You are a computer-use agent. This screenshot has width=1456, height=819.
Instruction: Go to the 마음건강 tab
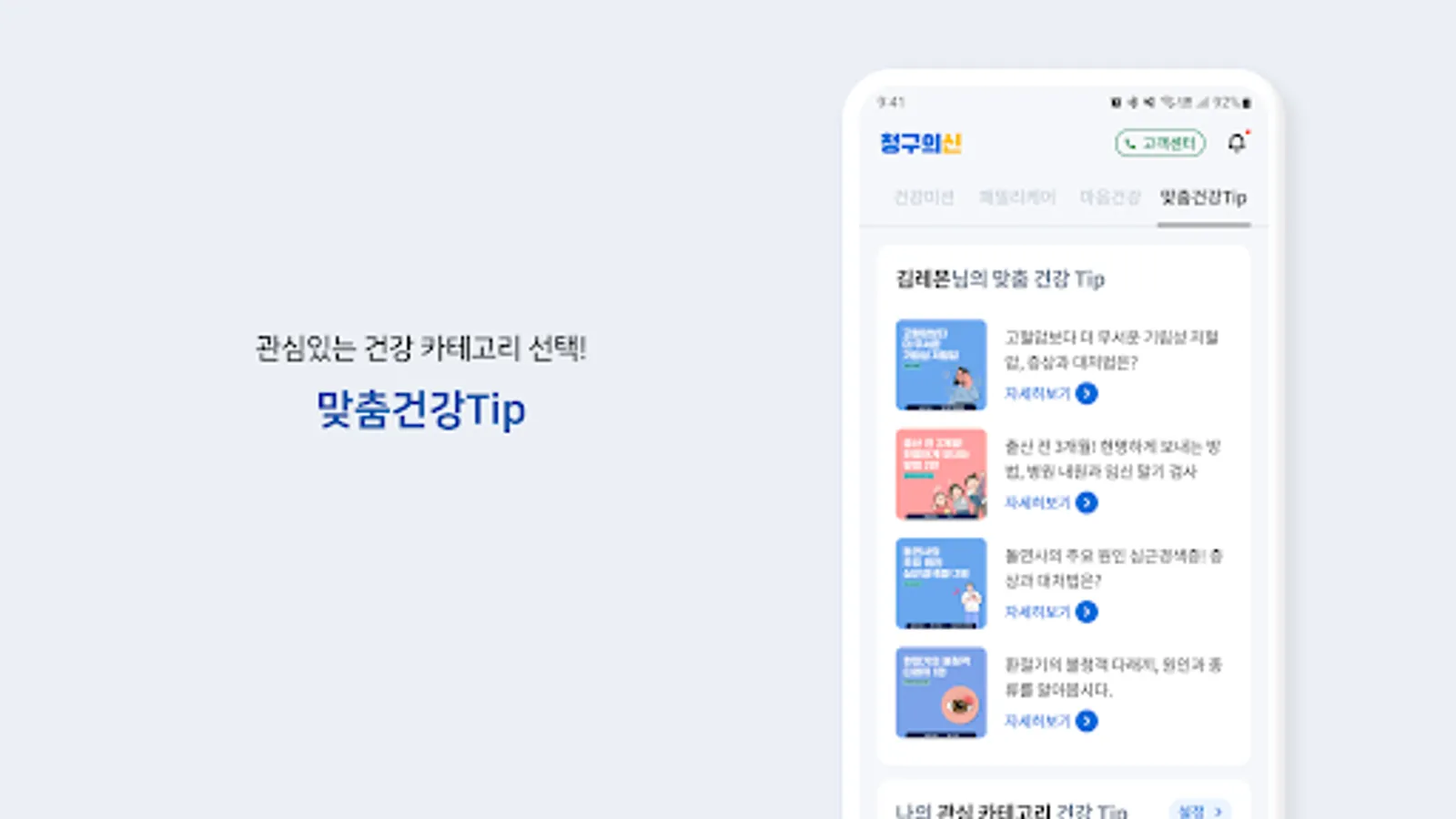click(1110, 197)
